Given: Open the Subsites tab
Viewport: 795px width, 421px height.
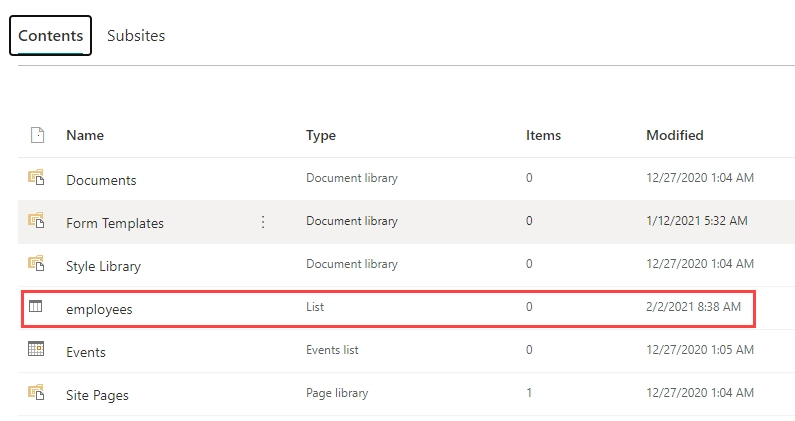Looking at the screenshot, I should (x=136, y=36).
